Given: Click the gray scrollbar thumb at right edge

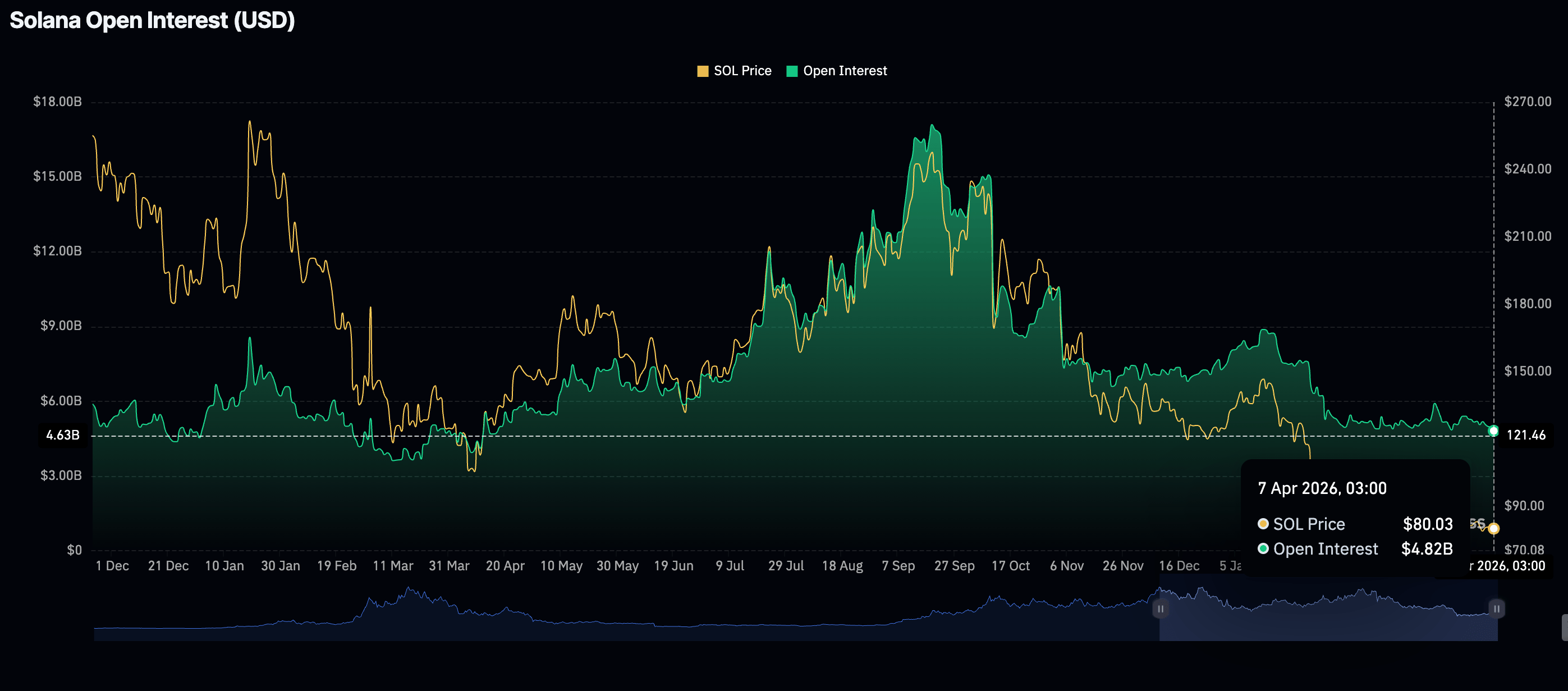Looking at the screenshot, I should [x=1564, y=627].
